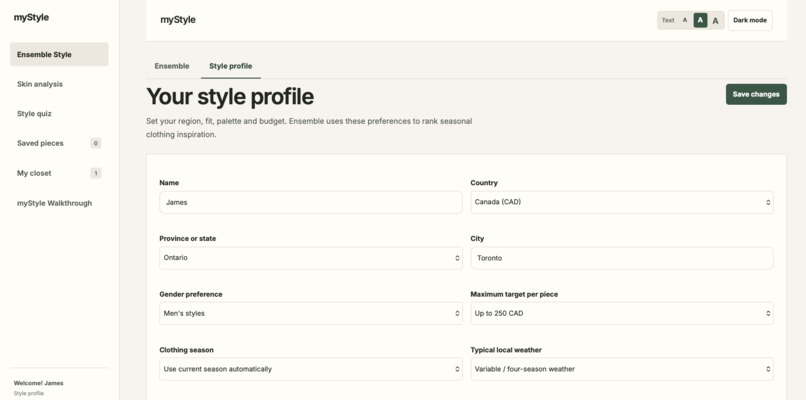The image size is (806, 400).
Task: Open the Country dropdown
Action: 622,202
